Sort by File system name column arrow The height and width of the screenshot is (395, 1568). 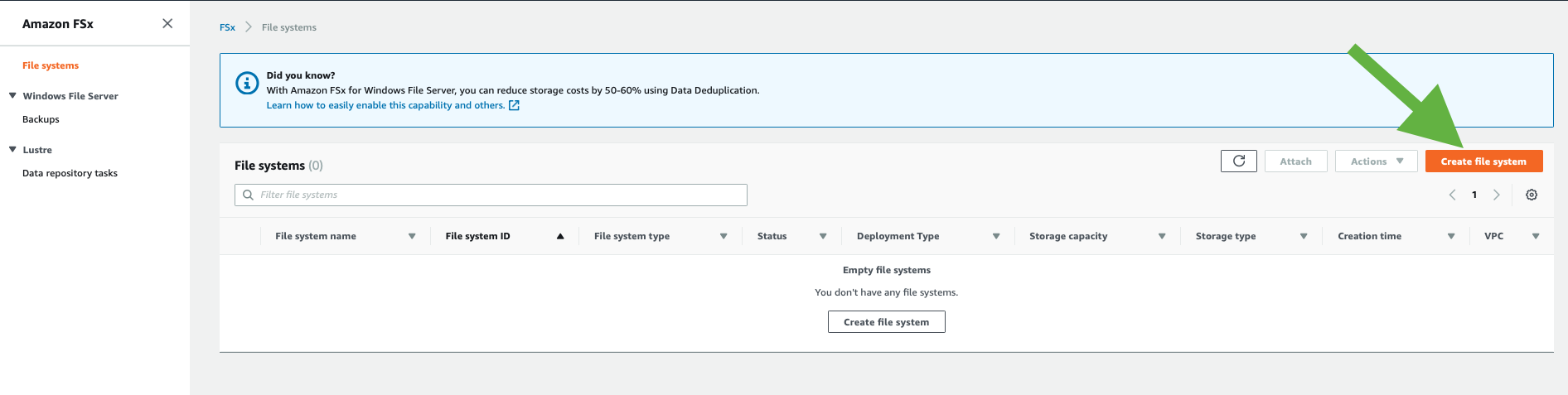point(412,236)
